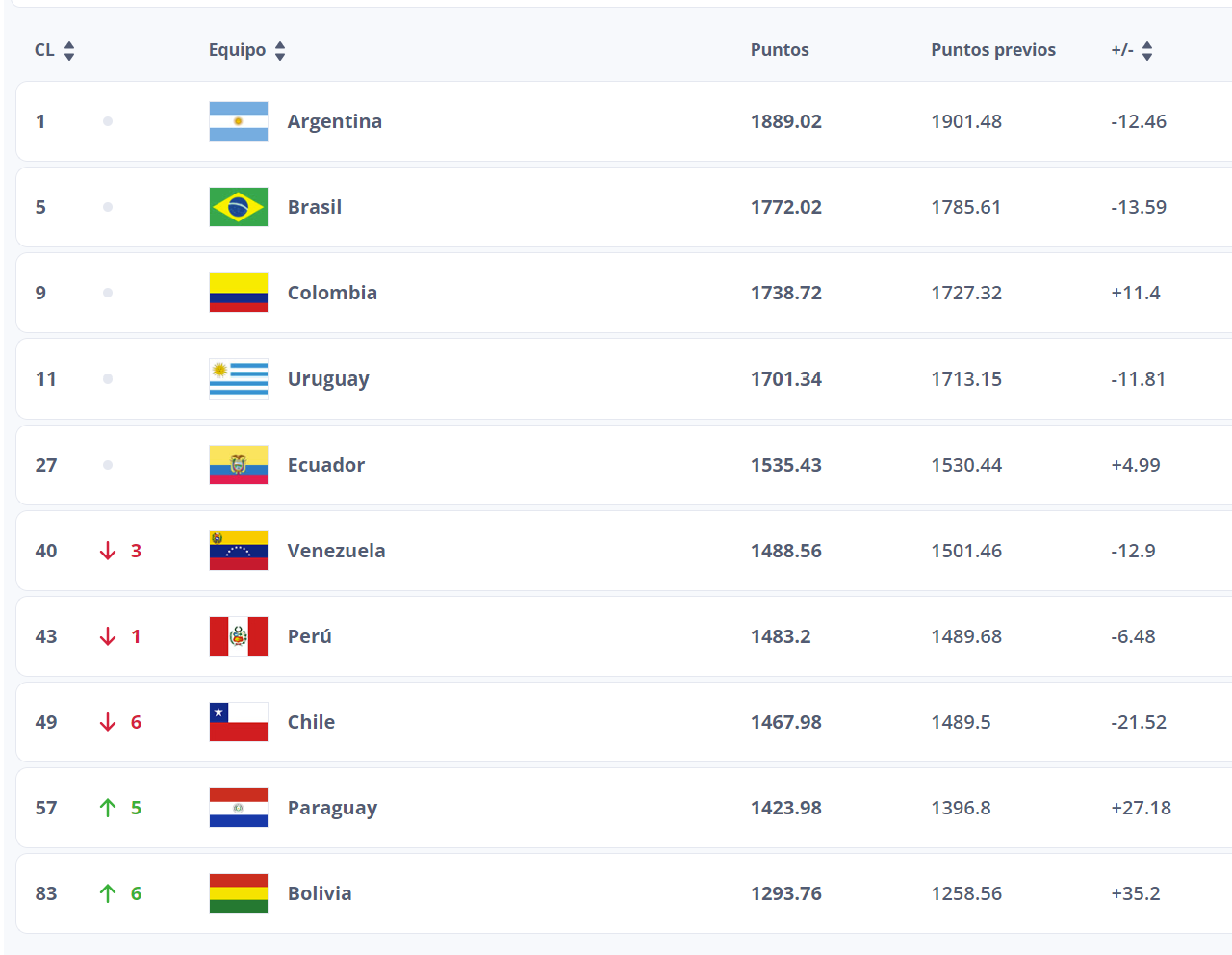1232x955 pixels.
Task: Sort teams by Equipo column arrows
Action: [280, 50]
